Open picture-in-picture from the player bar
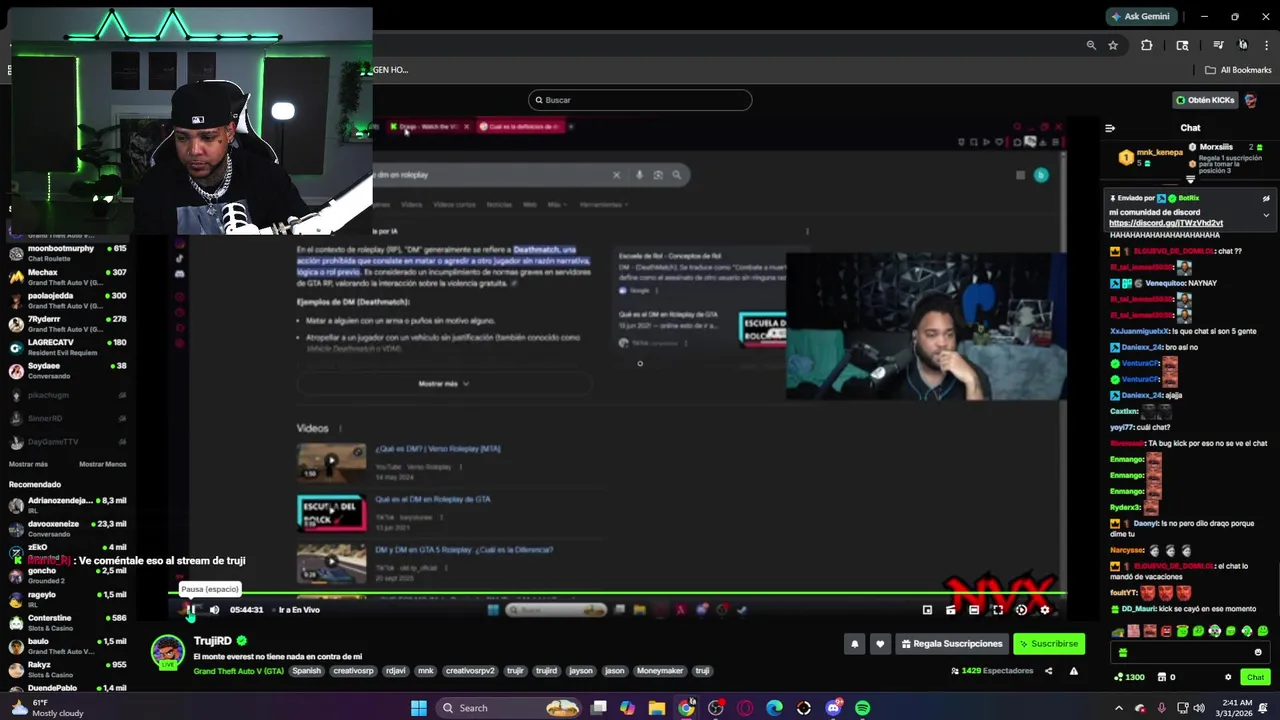The height and width of the screenshot is (720, 1280). (927, 610)
